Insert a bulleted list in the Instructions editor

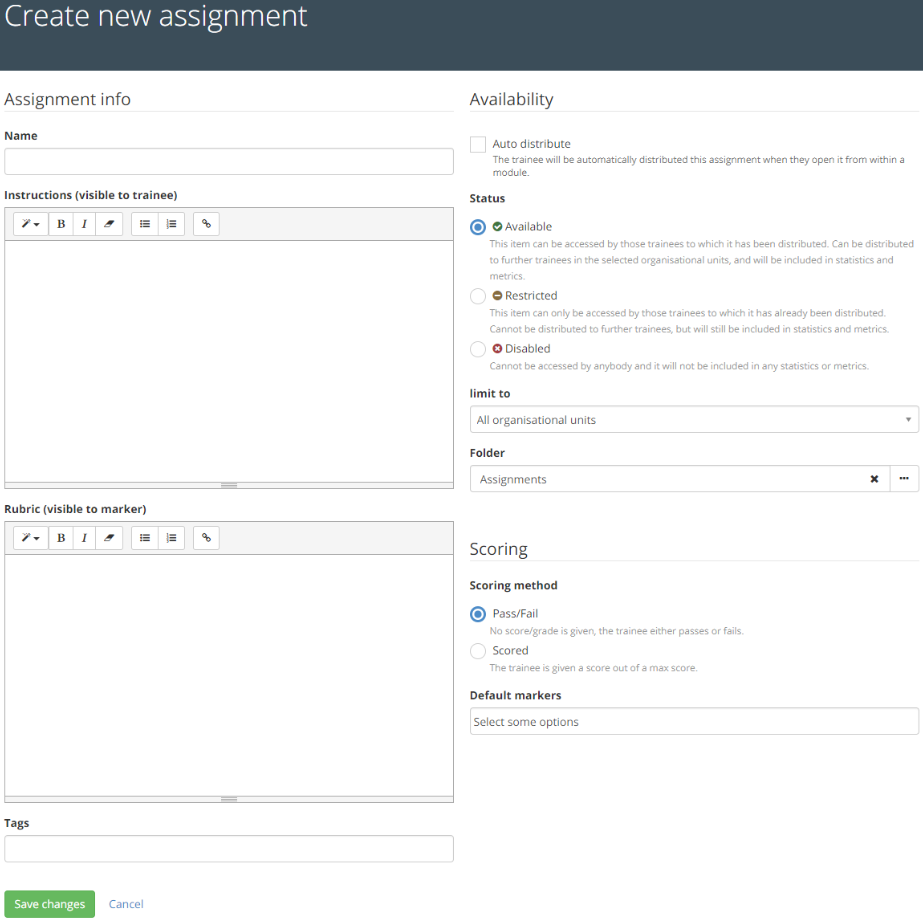[145, 224]
